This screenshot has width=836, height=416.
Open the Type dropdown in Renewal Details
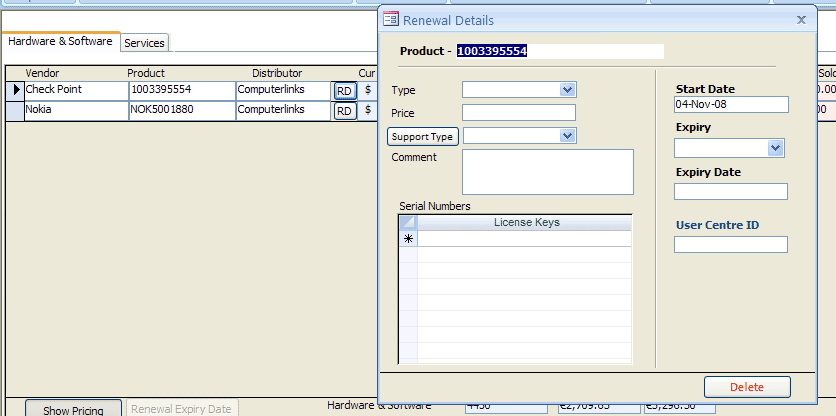click(x=568, y=90)
